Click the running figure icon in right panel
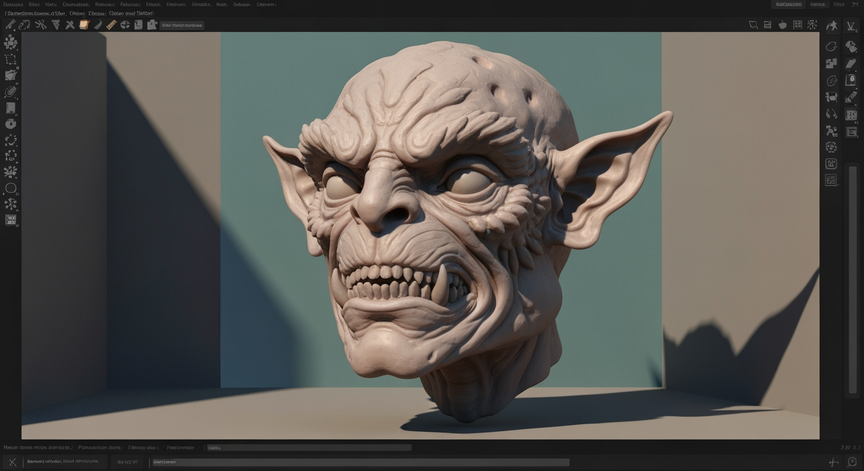The image size is (864, 471). (x=831, y=26)
